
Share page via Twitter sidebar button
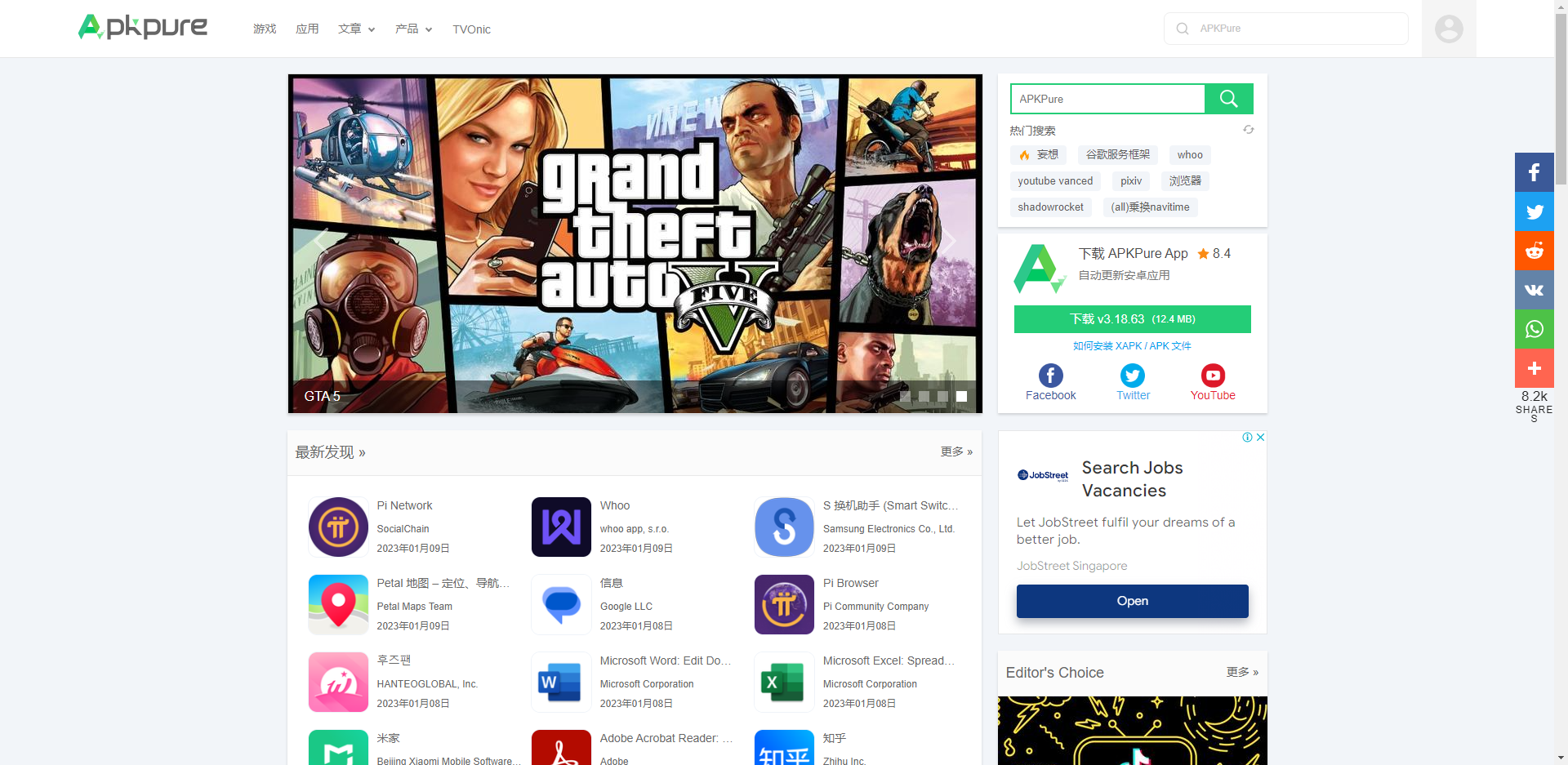[x=1535, y=211]
